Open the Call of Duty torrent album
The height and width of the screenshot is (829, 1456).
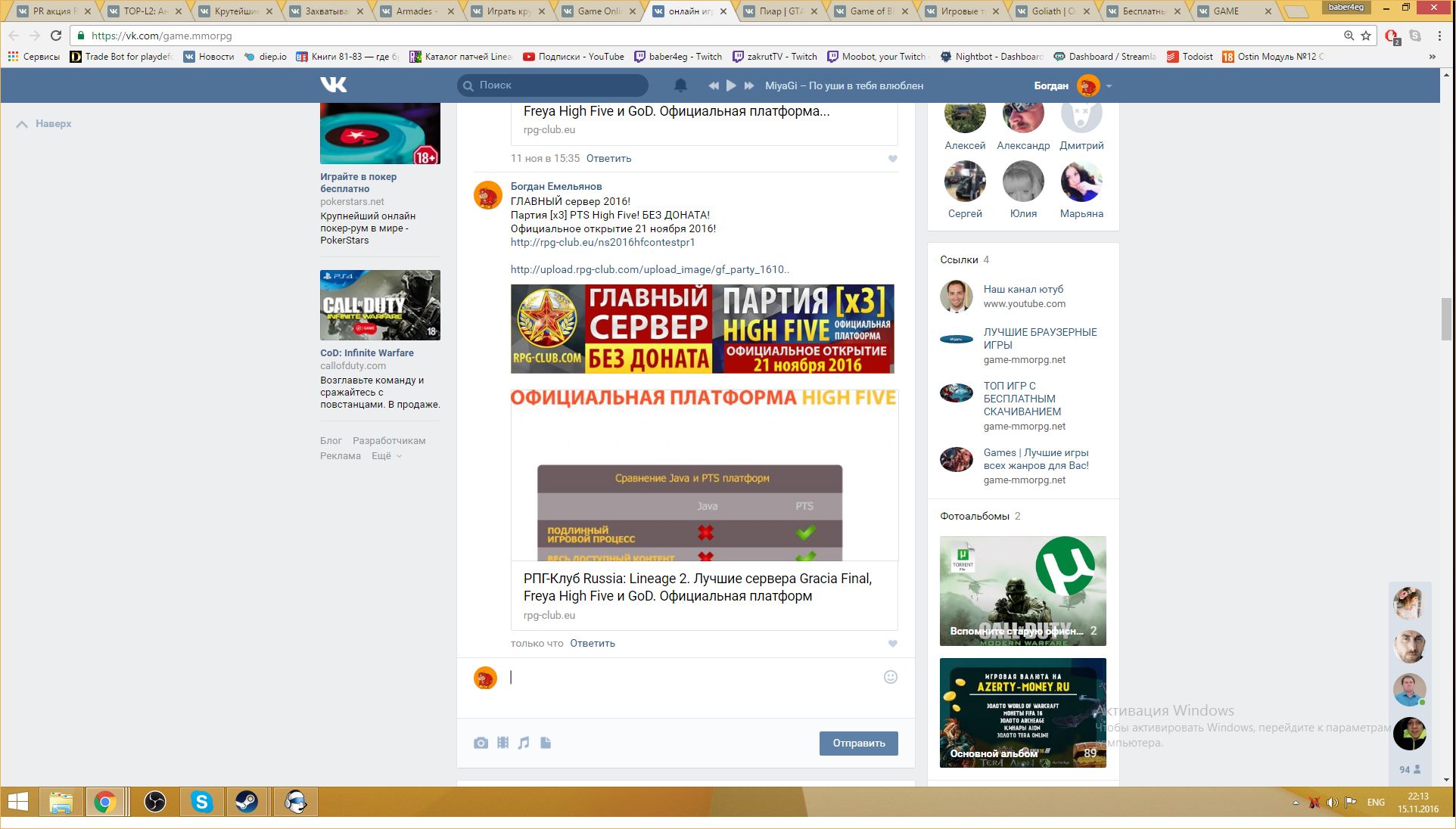click(1023, 591)
